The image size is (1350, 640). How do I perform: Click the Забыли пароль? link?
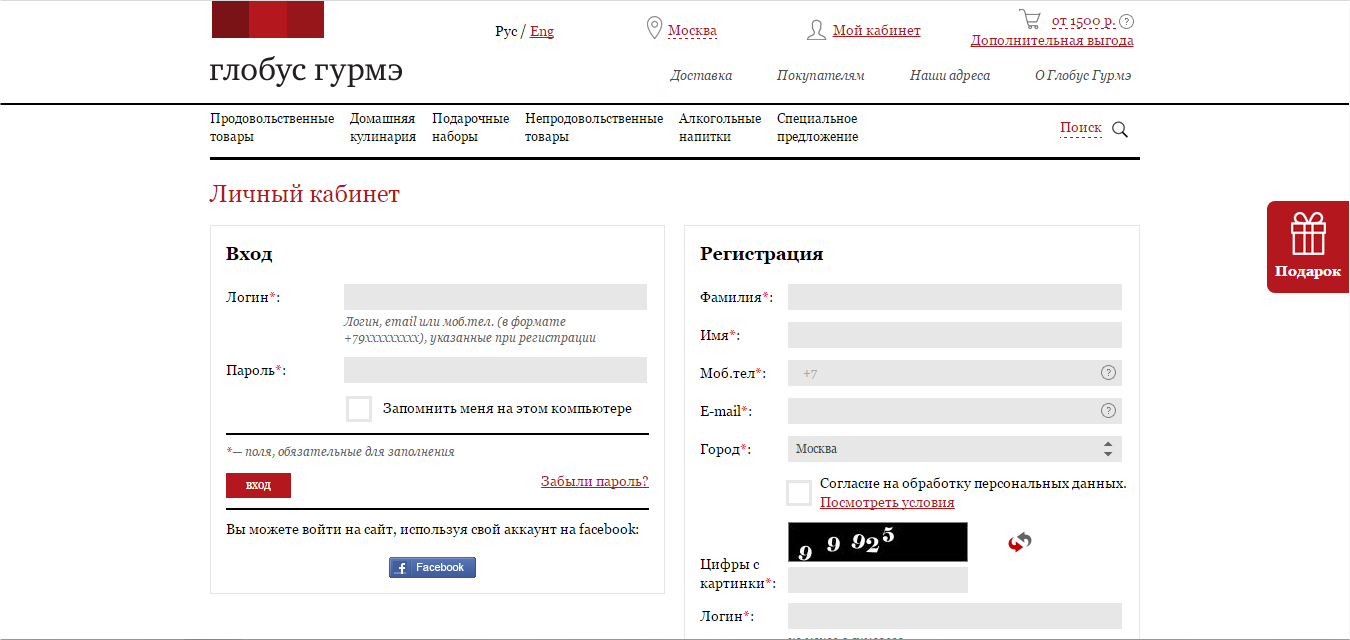pyautogui.click(x=595, y=481)
